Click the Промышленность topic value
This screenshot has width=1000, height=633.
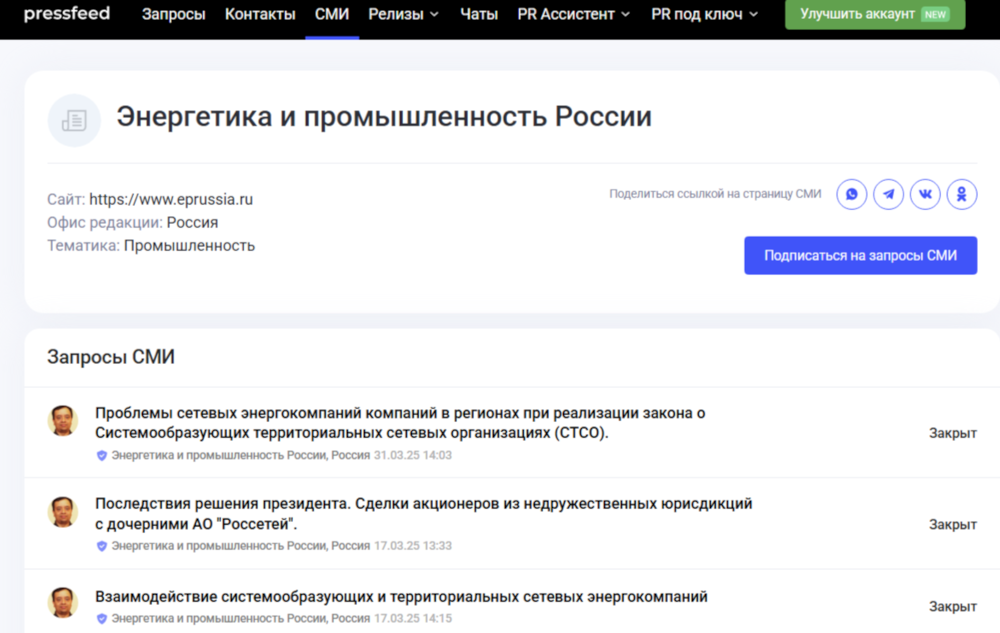pos(189,245)
